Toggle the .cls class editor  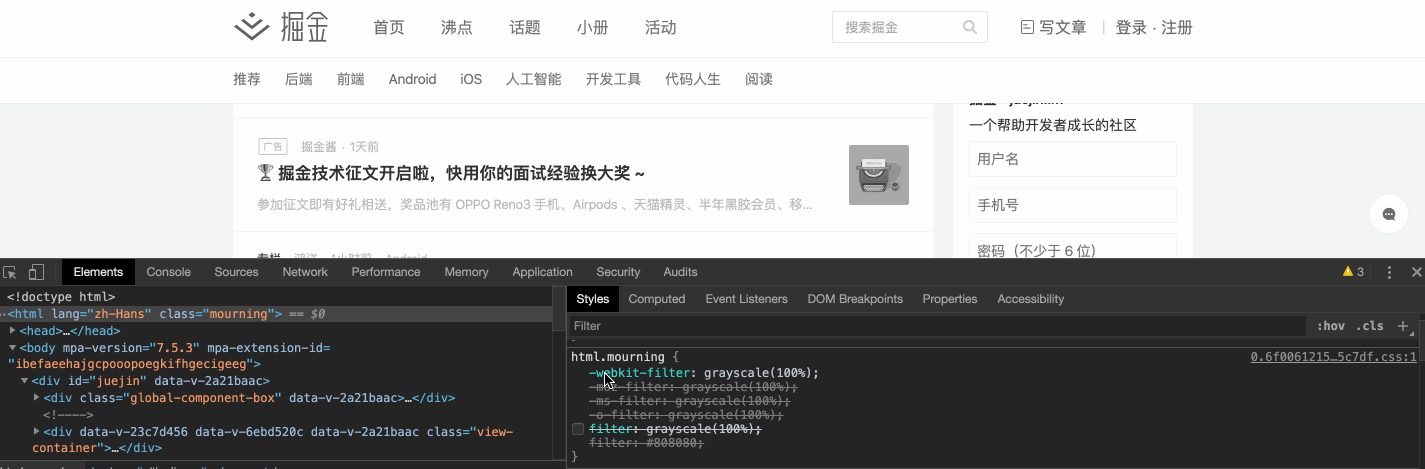1370,326
